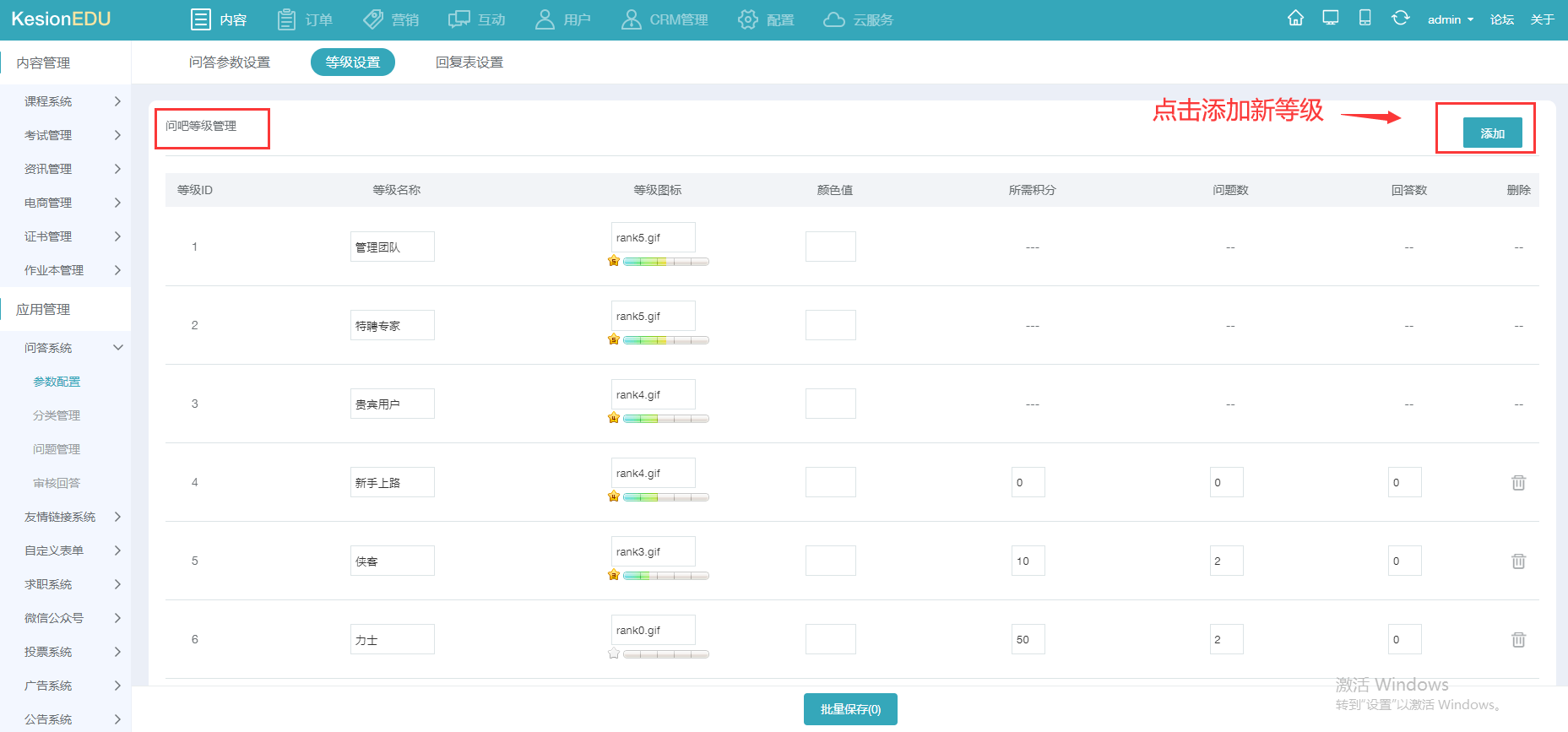Open 配置 gear menu in top navigation
Viewport: 1568px width, 732px height.
pos(766,19)
